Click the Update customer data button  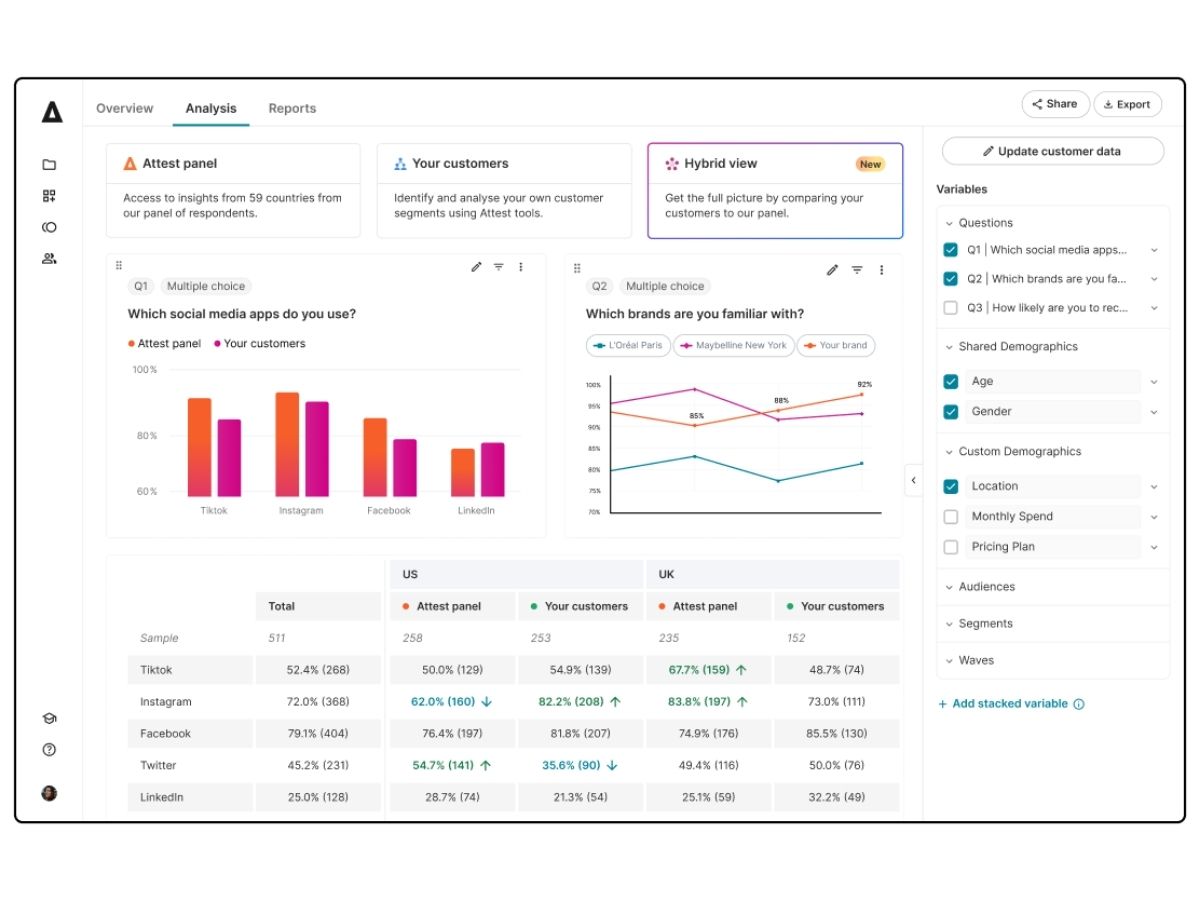1053,151
